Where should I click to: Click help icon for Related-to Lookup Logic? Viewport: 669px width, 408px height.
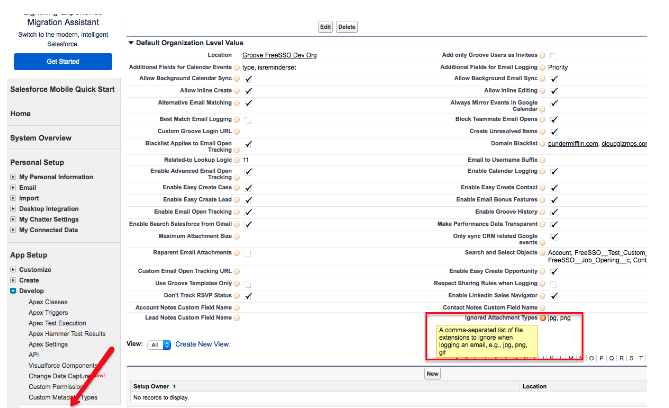pyautogui.click(x=236, y=160)
